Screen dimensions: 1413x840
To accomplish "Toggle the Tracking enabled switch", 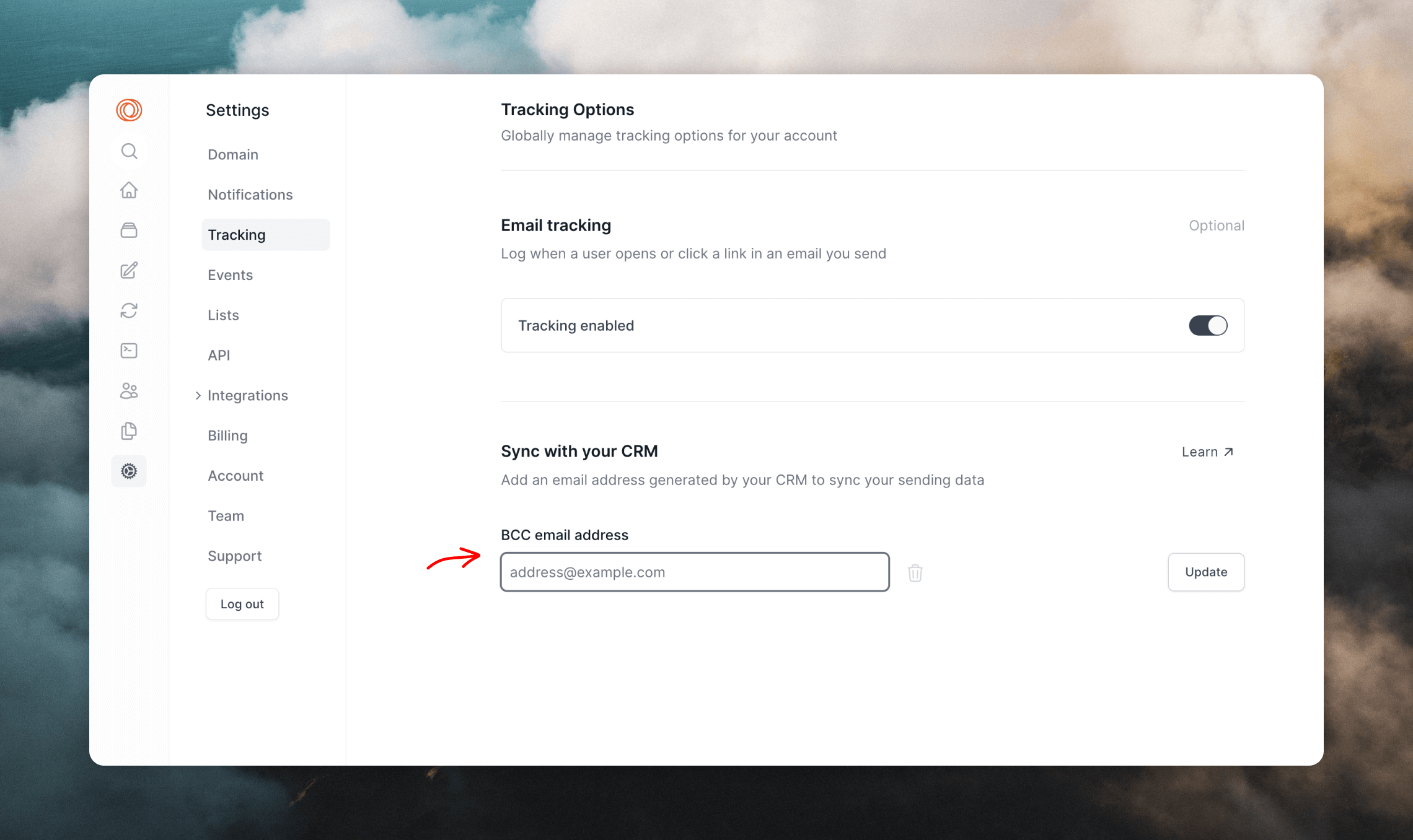I will click(1208, 326).
